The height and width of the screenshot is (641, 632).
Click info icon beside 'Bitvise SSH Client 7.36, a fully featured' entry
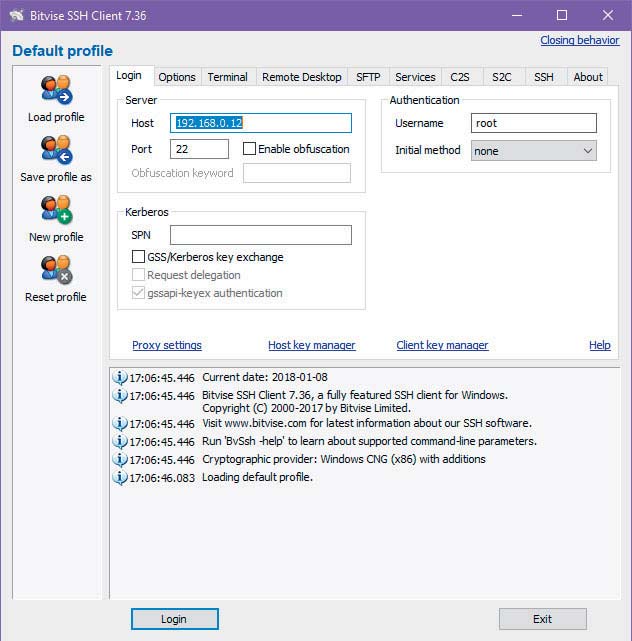[120, 395]
